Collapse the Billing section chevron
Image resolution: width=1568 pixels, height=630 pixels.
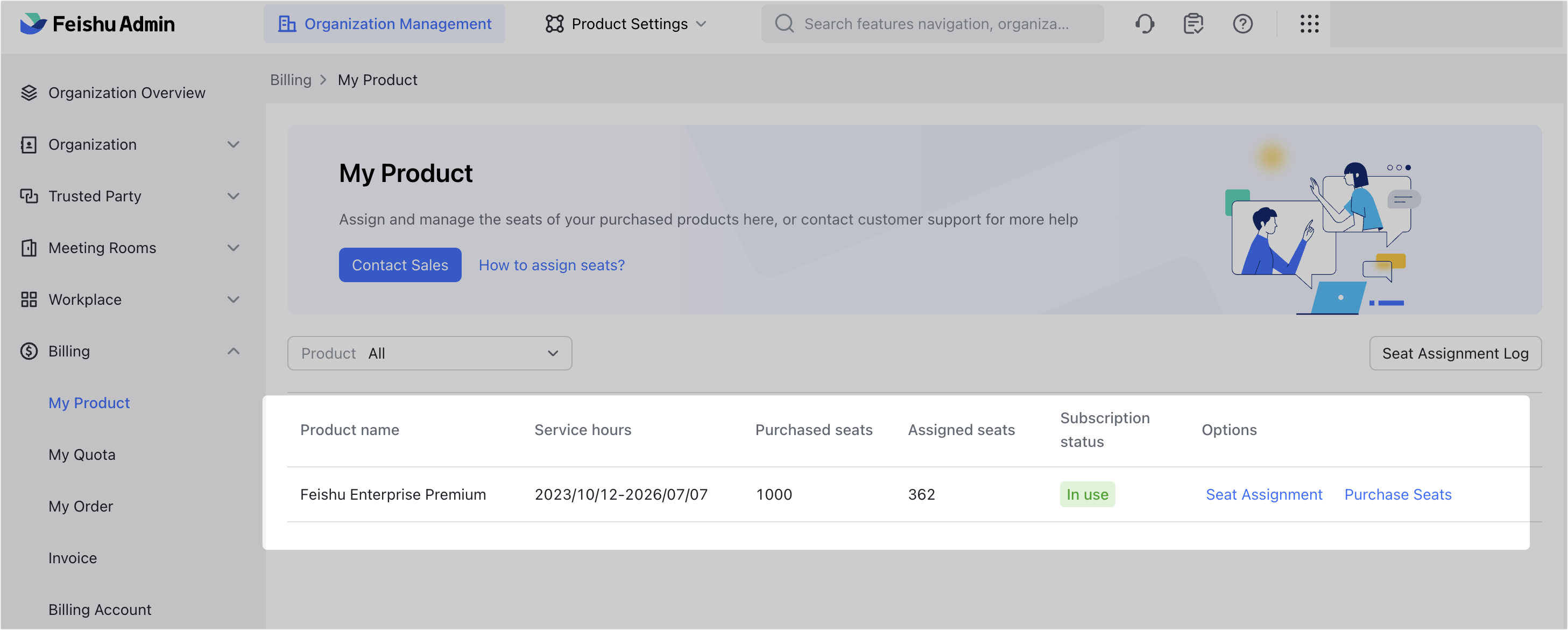point(233,352)
